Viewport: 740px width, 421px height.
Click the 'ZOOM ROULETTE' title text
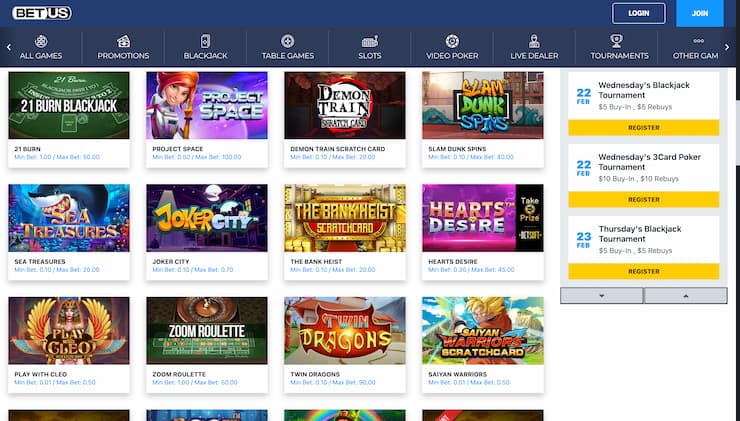point(179,374)
